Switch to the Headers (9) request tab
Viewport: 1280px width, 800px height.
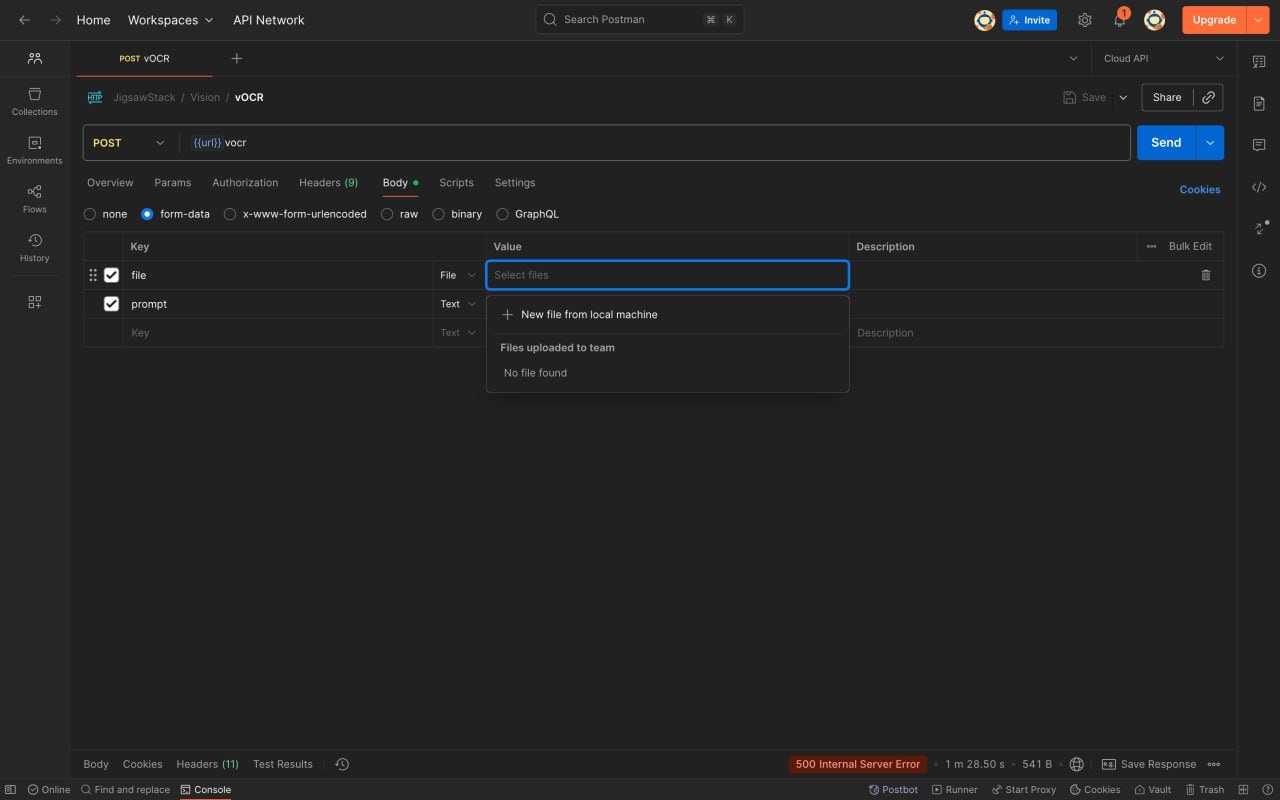pyautogui.click(x=329, y=183)
